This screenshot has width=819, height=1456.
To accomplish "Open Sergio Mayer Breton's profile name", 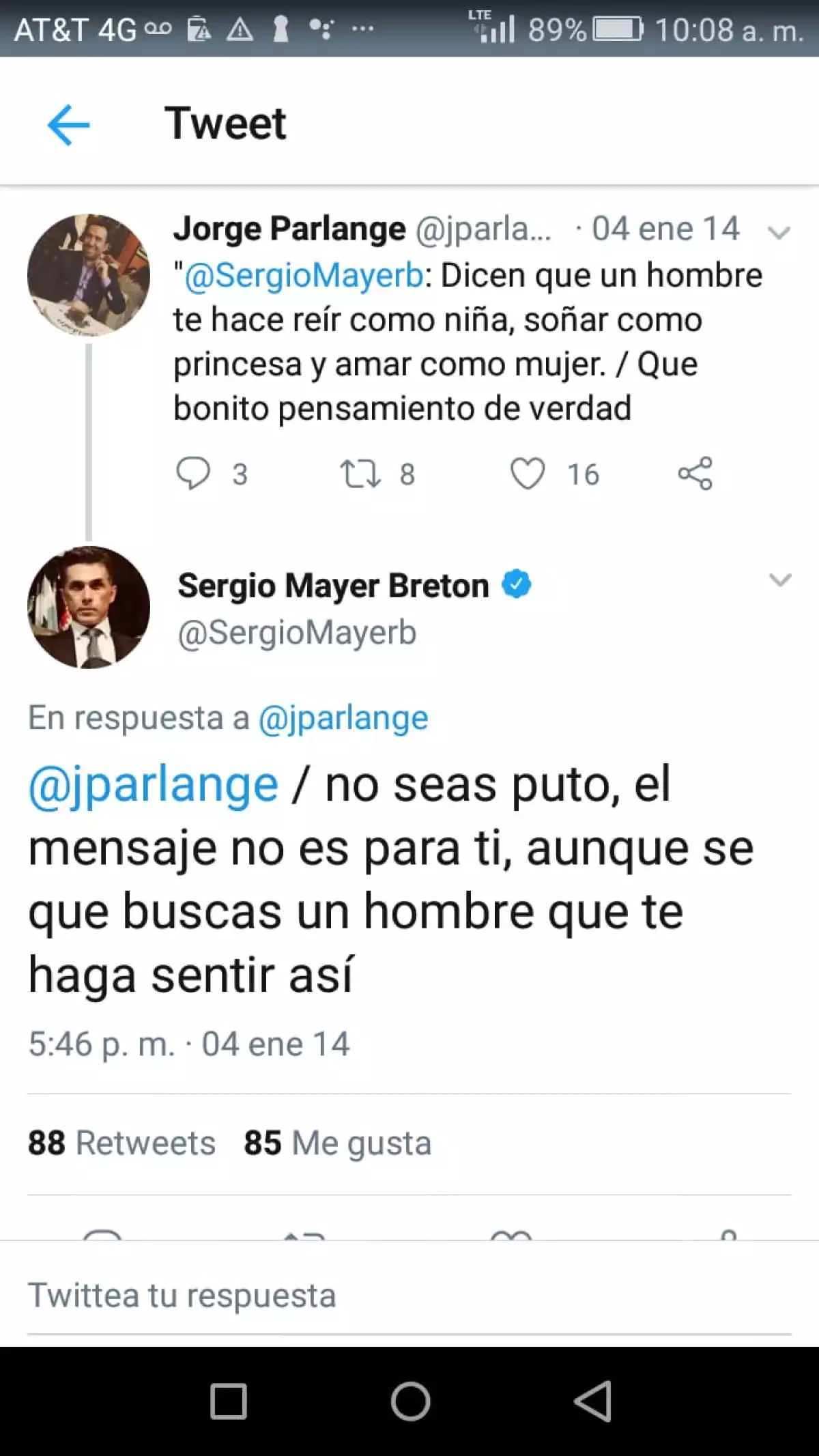I will click(333, 586).
